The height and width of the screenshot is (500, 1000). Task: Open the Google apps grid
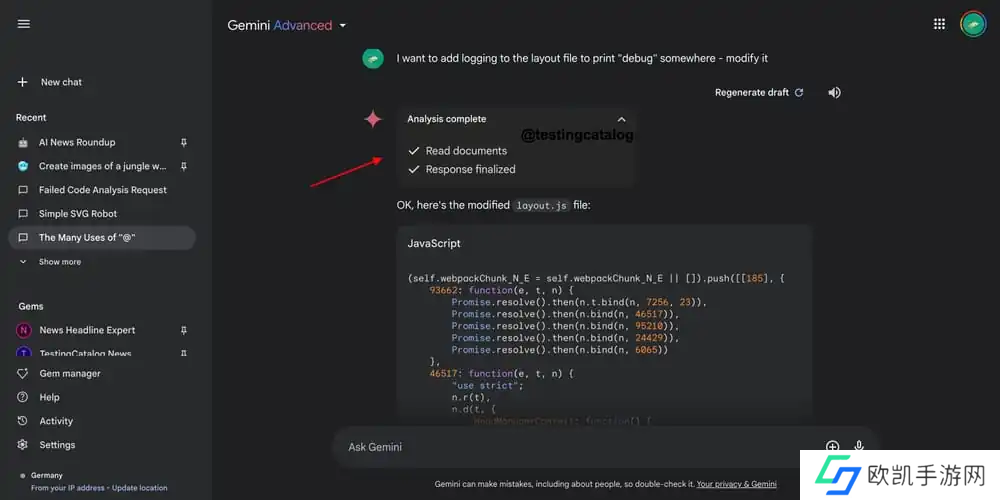(x=939, y=24)
